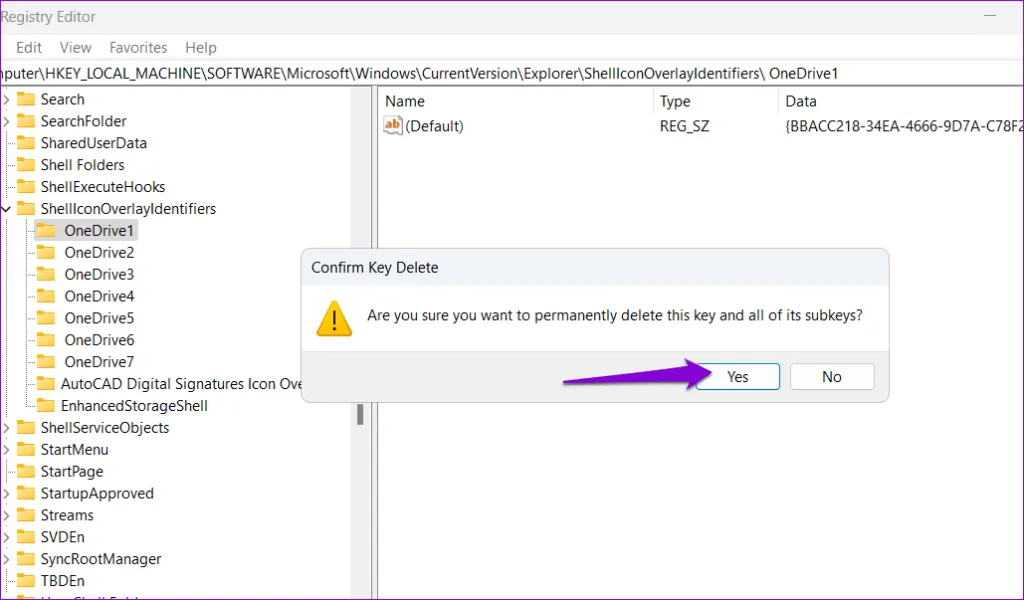Expand the Streams registry key
The width and height of the screenshot is (1024, 600).
click(7, 515)
